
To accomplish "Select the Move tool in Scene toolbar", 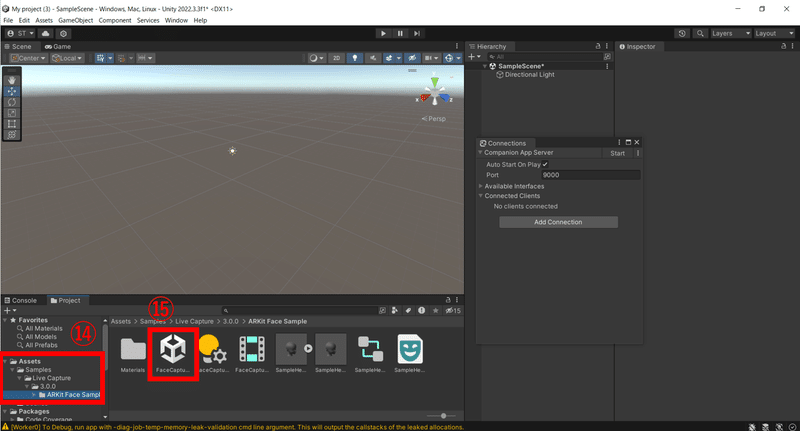I will click(x=12, y=91).
